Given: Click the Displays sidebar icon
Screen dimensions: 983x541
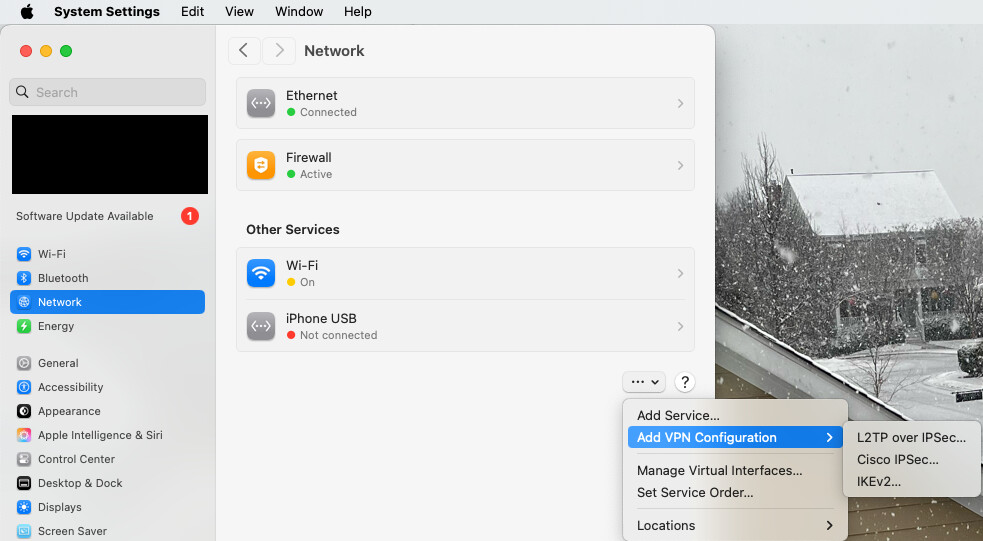Looking at the screenshot, I should [24, 507].
